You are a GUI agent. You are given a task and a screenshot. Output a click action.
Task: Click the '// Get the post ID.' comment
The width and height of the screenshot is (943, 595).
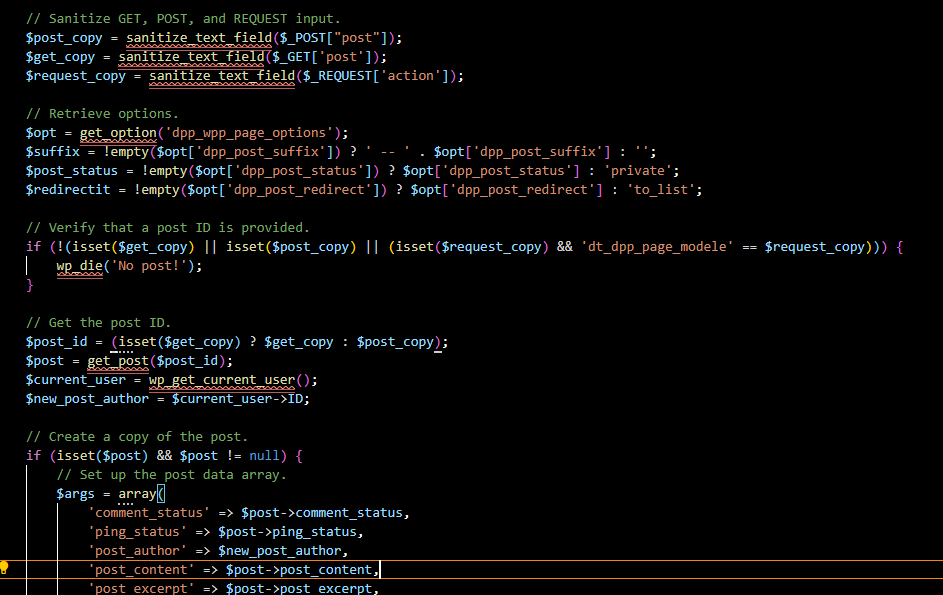pyautogui.click(x=98, y=323)
